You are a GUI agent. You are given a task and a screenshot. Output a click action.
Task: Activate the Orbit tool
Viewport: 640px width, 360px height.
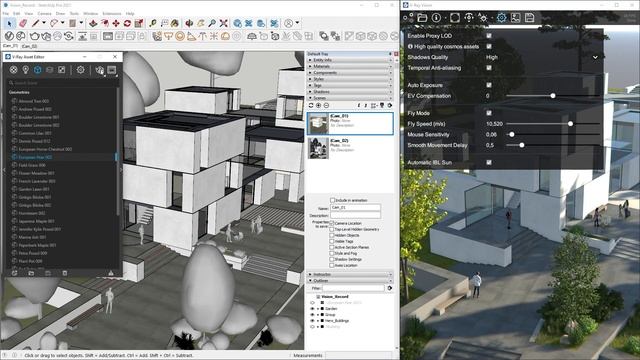[x=189, y=23]
